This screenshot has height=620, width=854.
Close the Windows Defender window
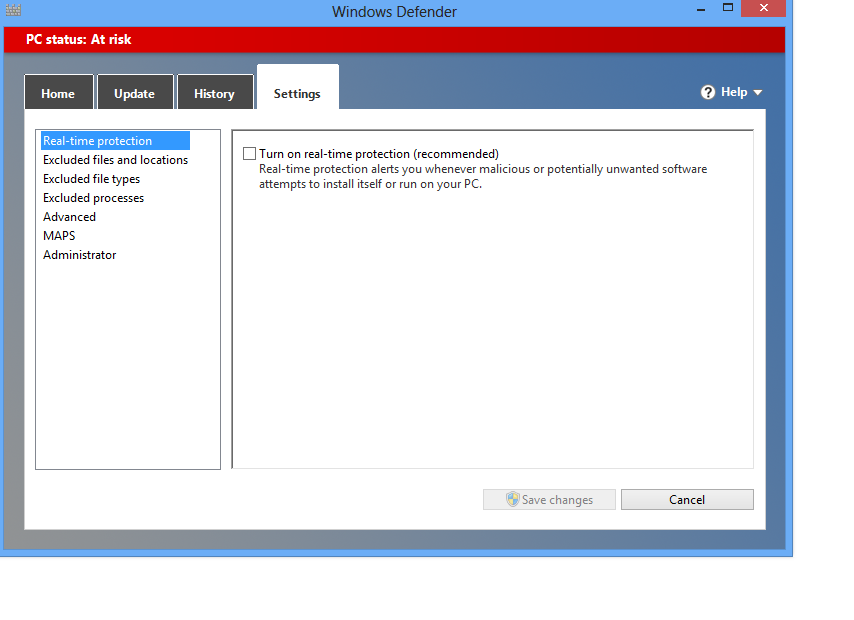coord(764,8)
